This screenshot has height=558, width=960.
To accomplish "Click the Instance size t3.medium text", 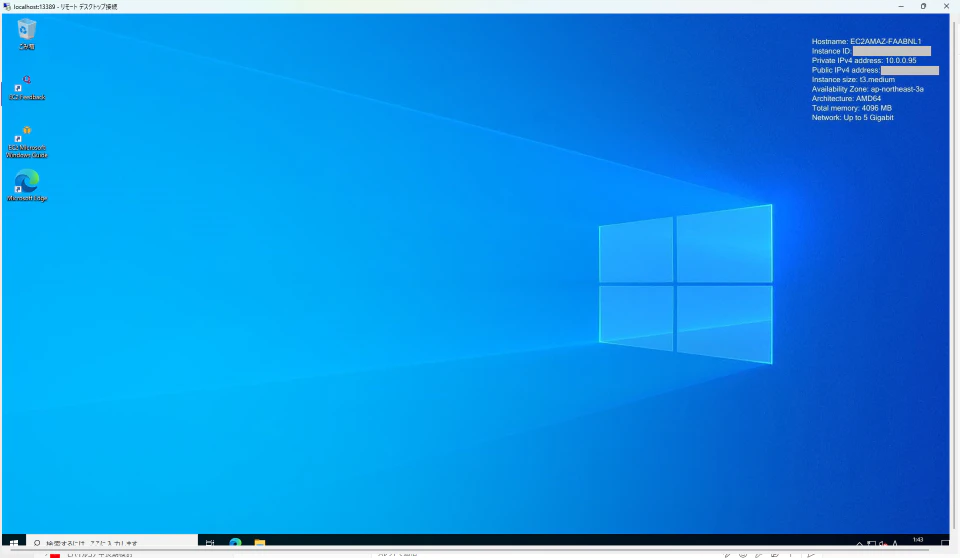I will [853, 80].
